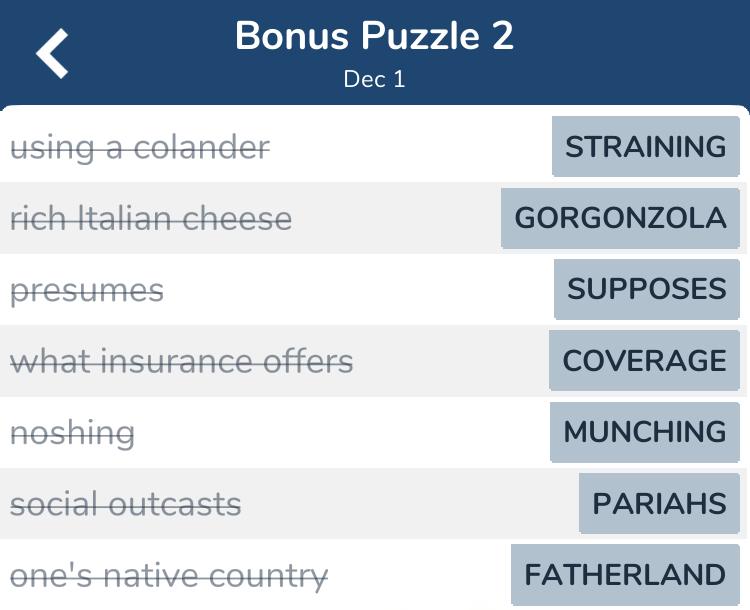Tap the "noshing" clue text
The width and height of the screenshot is (750, 610).
(x=72, y=433)
